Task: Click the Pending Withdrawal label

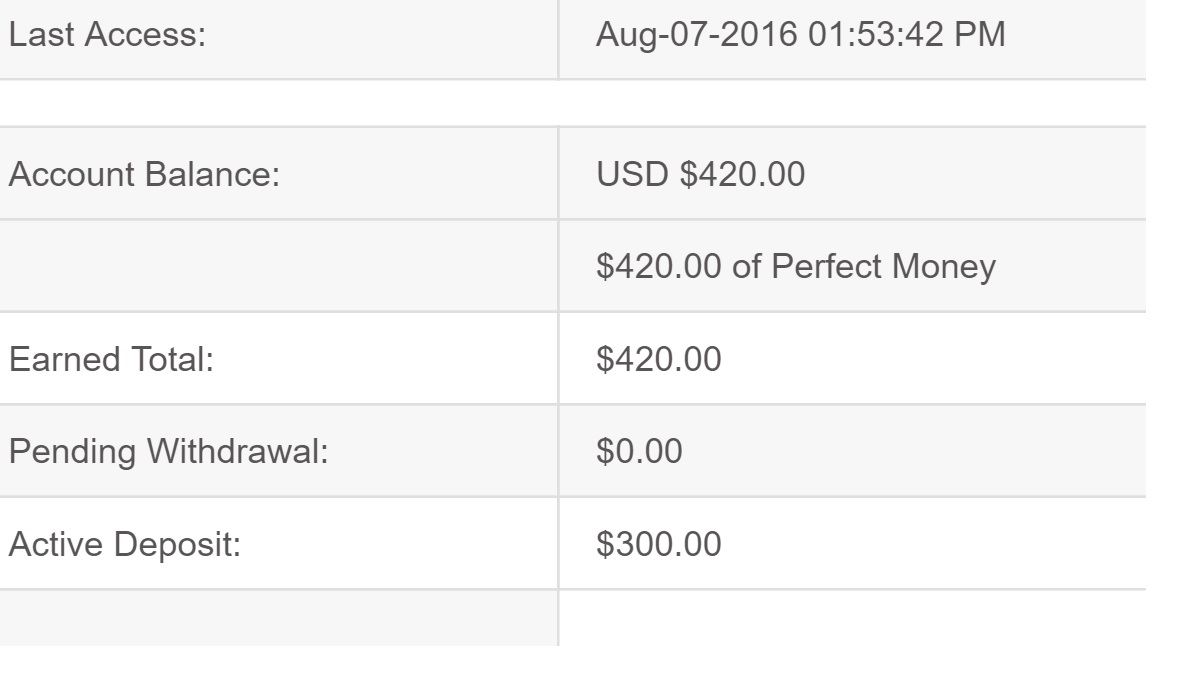Action: pos(168,451)
